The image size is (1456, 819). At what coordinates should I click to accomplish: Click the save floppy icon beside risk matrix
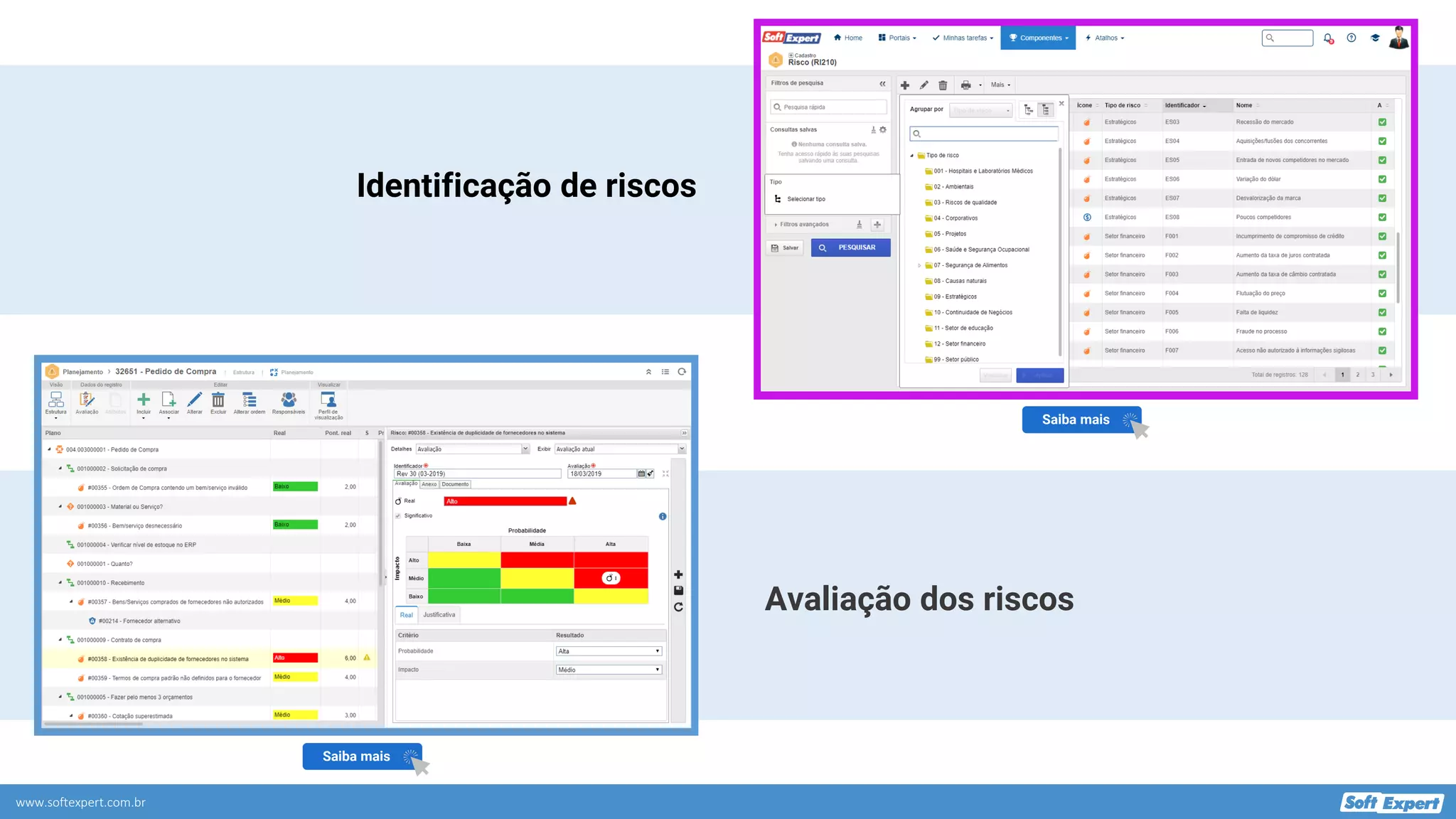tap(678, 591)
